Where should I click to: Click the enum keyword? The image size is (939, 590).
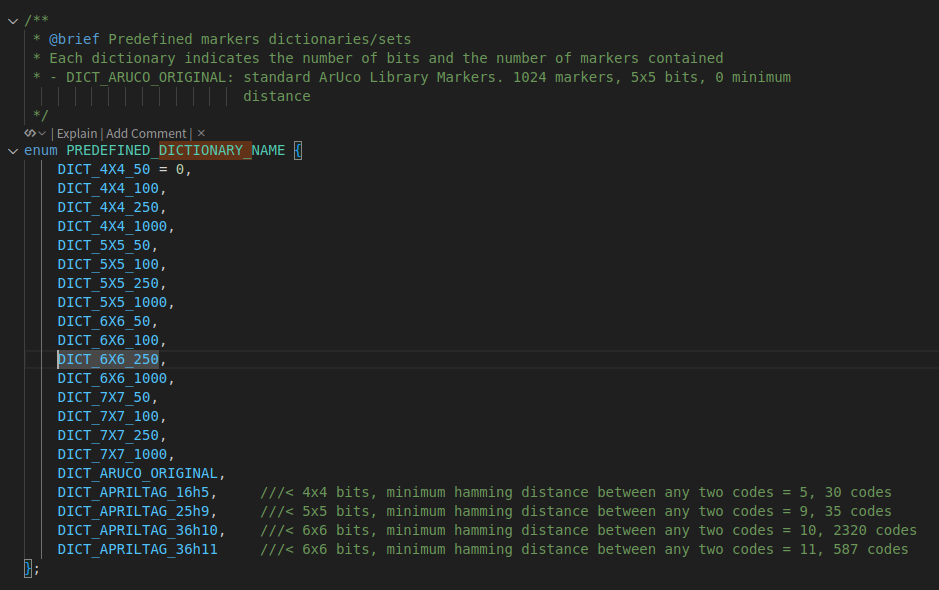coord(41,151)
